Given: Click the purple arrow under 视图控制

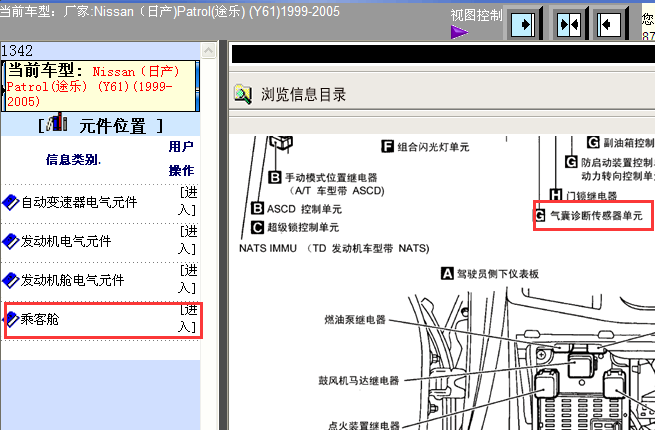Looking at the screenshot, I should (459, 32).
